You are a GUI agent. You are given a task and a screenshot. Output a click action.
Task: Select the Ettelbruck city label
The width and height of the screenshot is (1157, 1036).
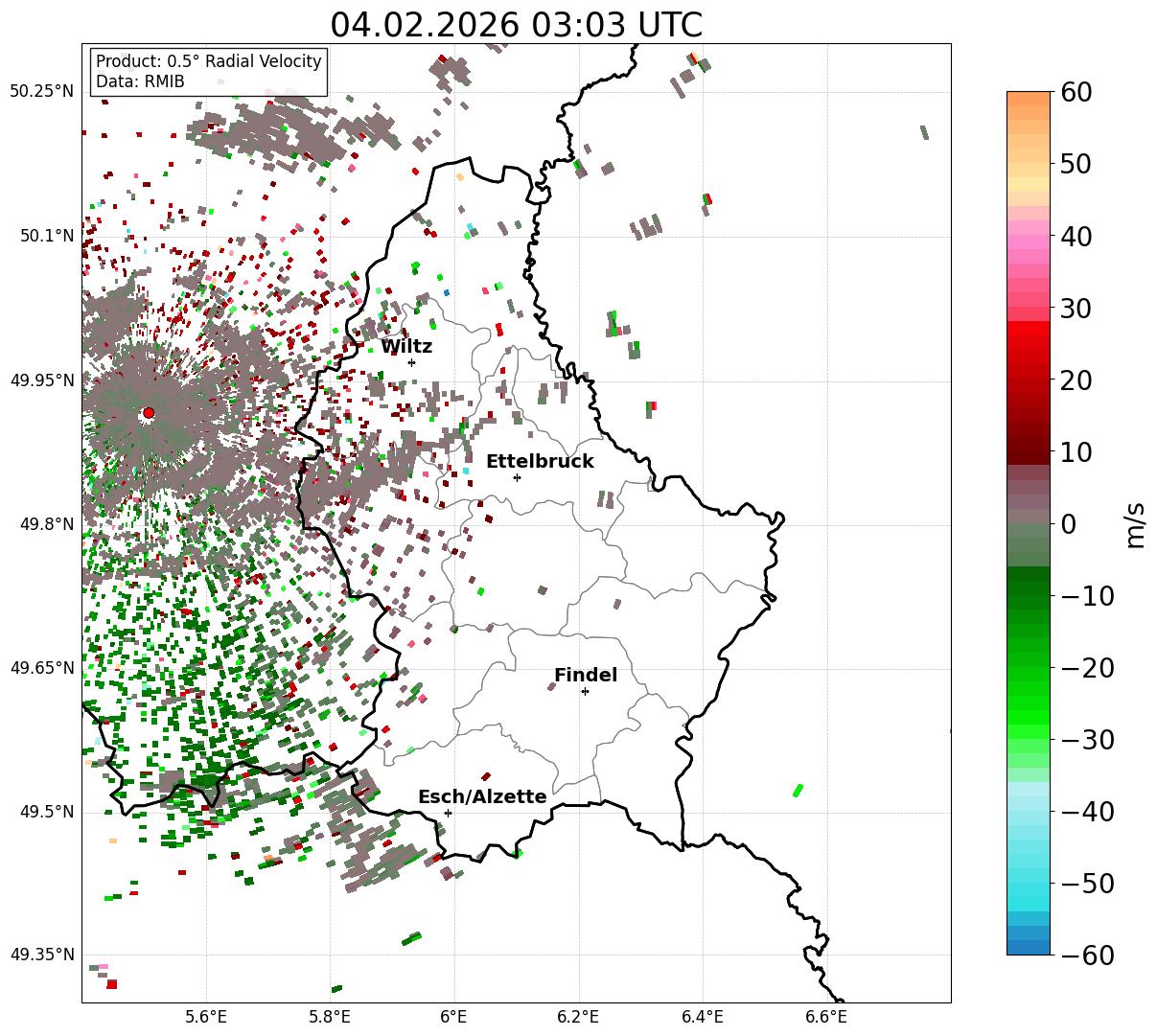coord(540,462)
